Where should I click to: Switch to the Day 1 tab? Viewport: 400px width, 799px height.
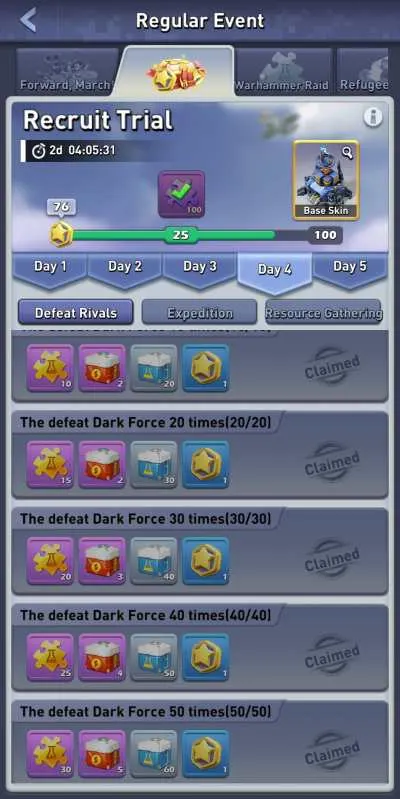click(50, 269)
